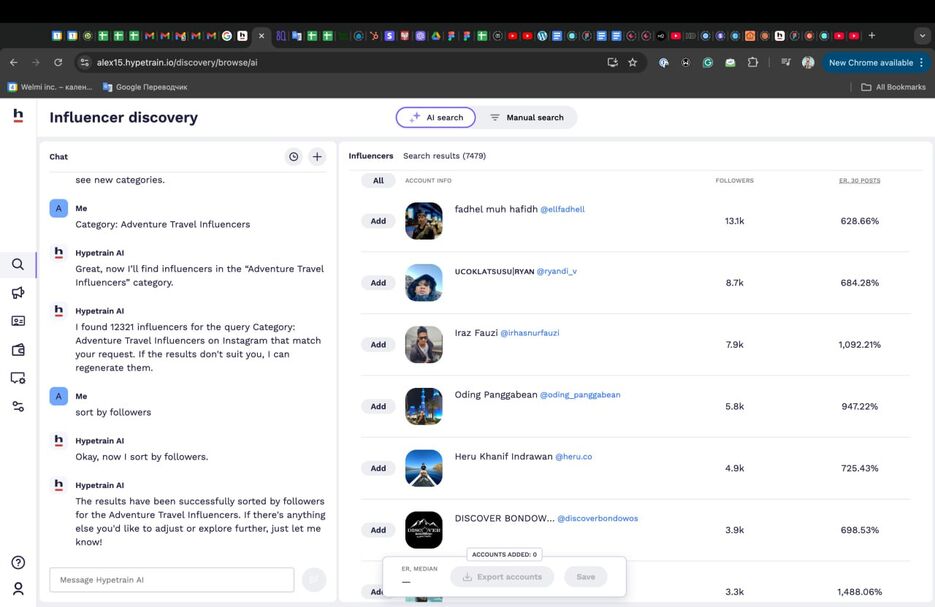Sort by ER, 30 posts column header
Image resolution: width=935 pixels, height=607 pixels.
[859, 181]
